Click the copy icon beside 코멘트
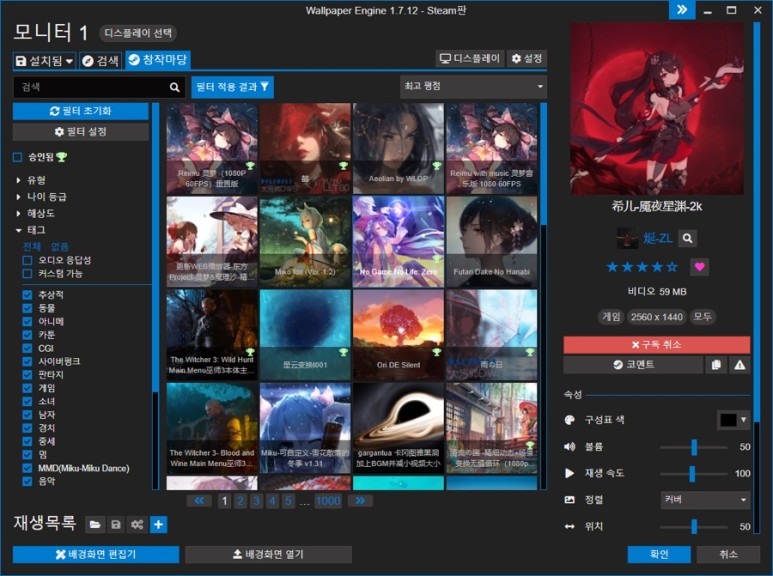 [716, 365]
